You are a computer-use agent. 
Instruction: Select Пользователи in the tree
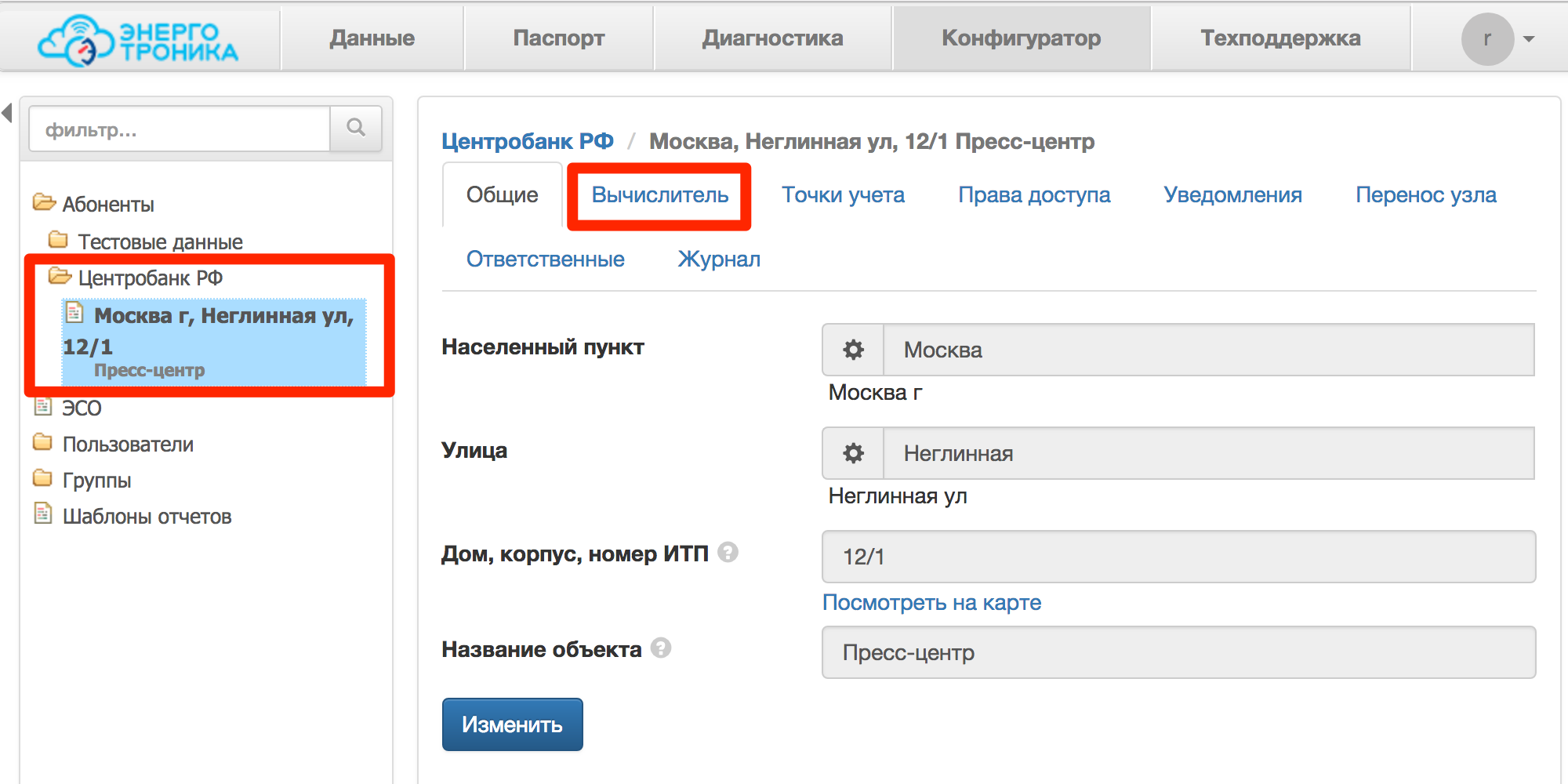coord(128,445)
